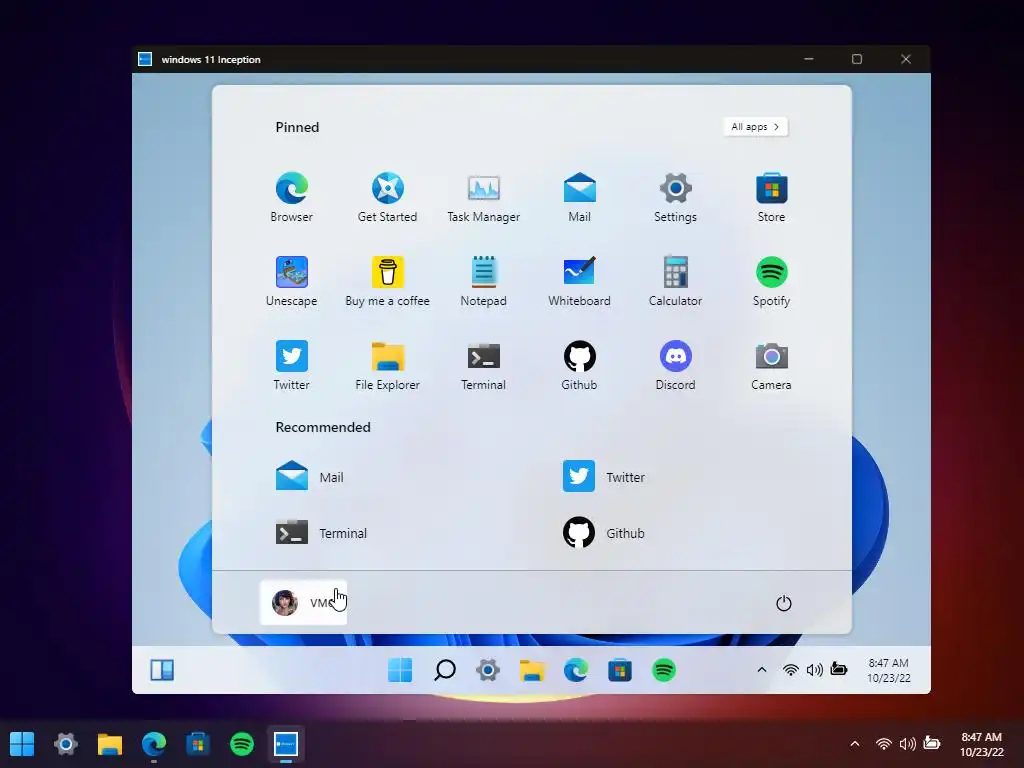Minimize the windows 11 Inception window
1024x768 pixels.
[x=808, y=59]
